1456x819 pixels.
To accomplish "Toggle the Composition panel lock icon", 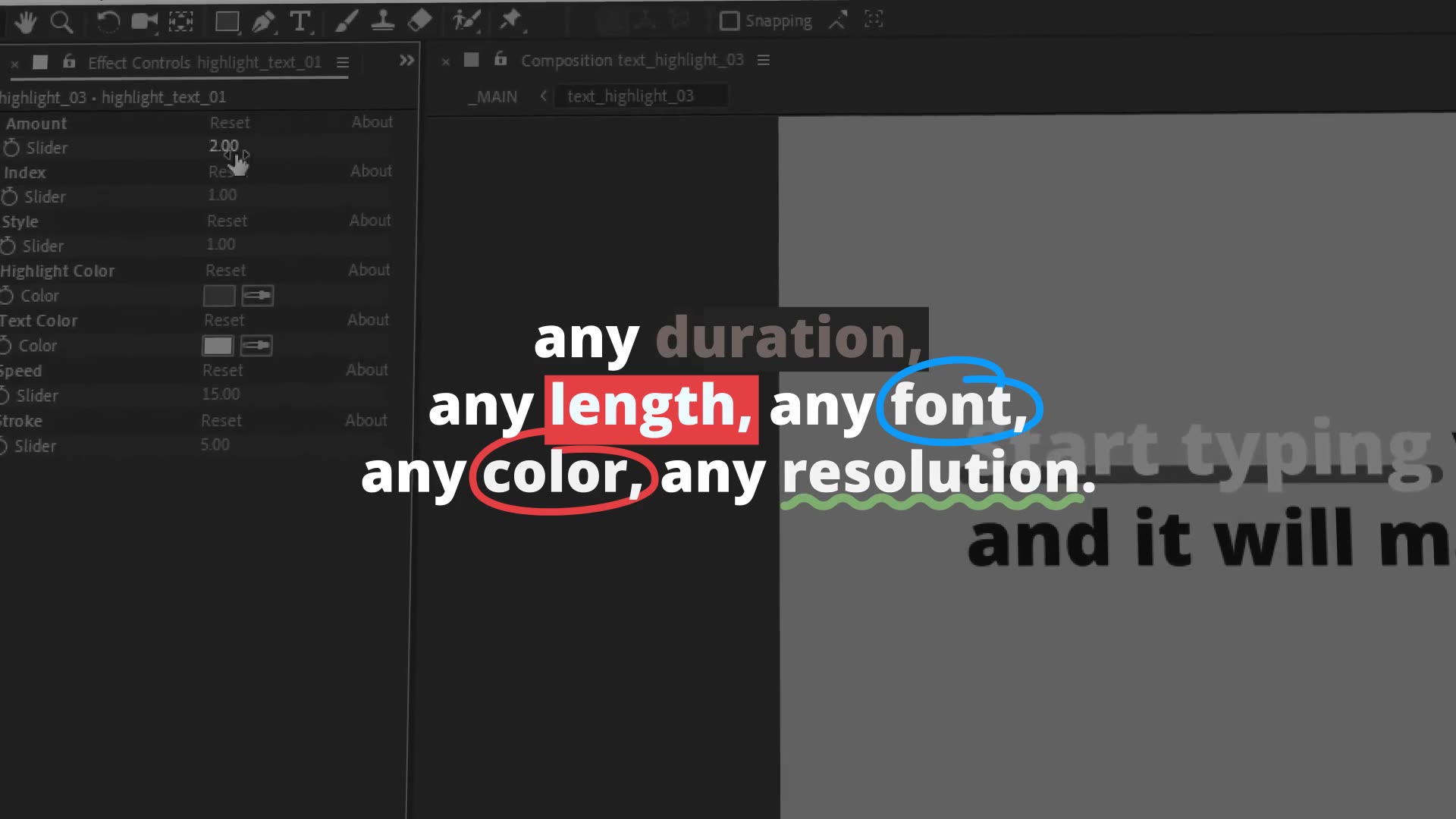I will click(x=500, y=58).
